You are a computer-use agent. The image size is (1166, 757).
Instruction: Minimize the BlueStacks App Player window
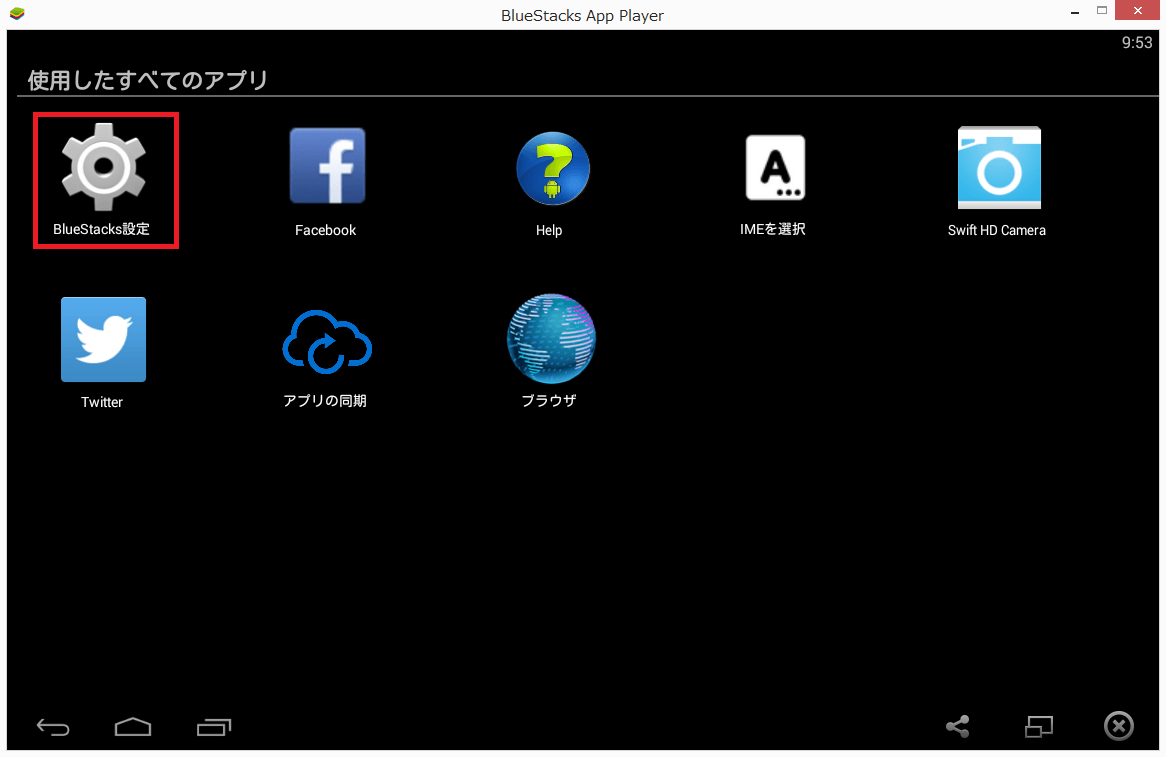pos(1075,11)
